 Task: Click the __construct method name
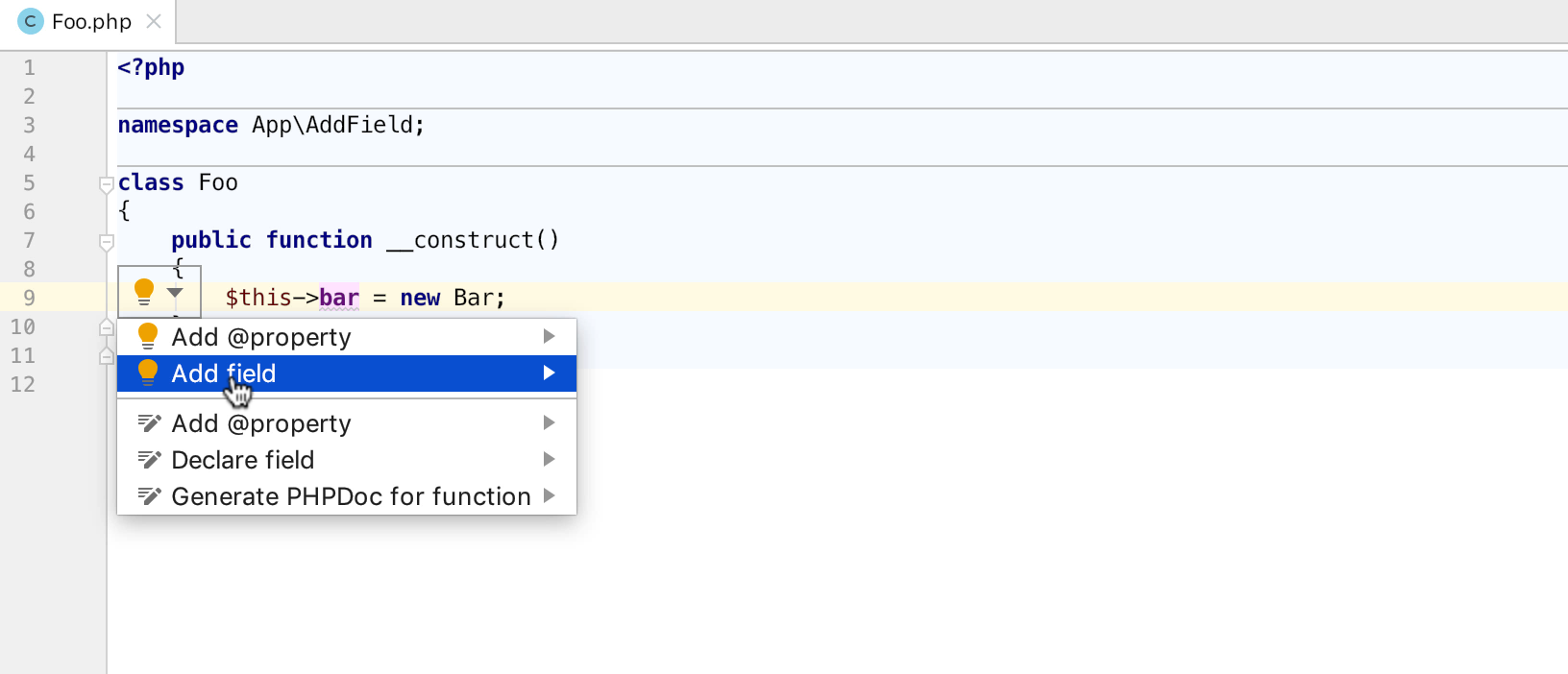pyautogui.click(x=459, y=240)
